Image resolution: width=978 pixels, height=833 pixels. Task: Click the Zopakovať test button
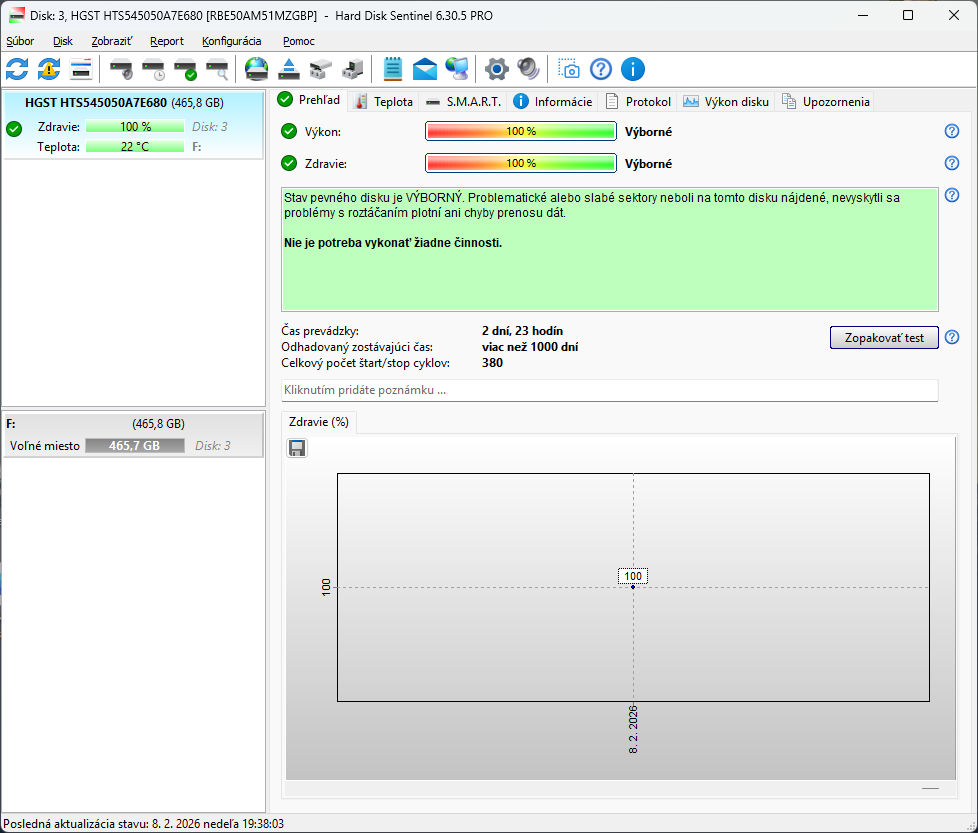coord(884,337)
